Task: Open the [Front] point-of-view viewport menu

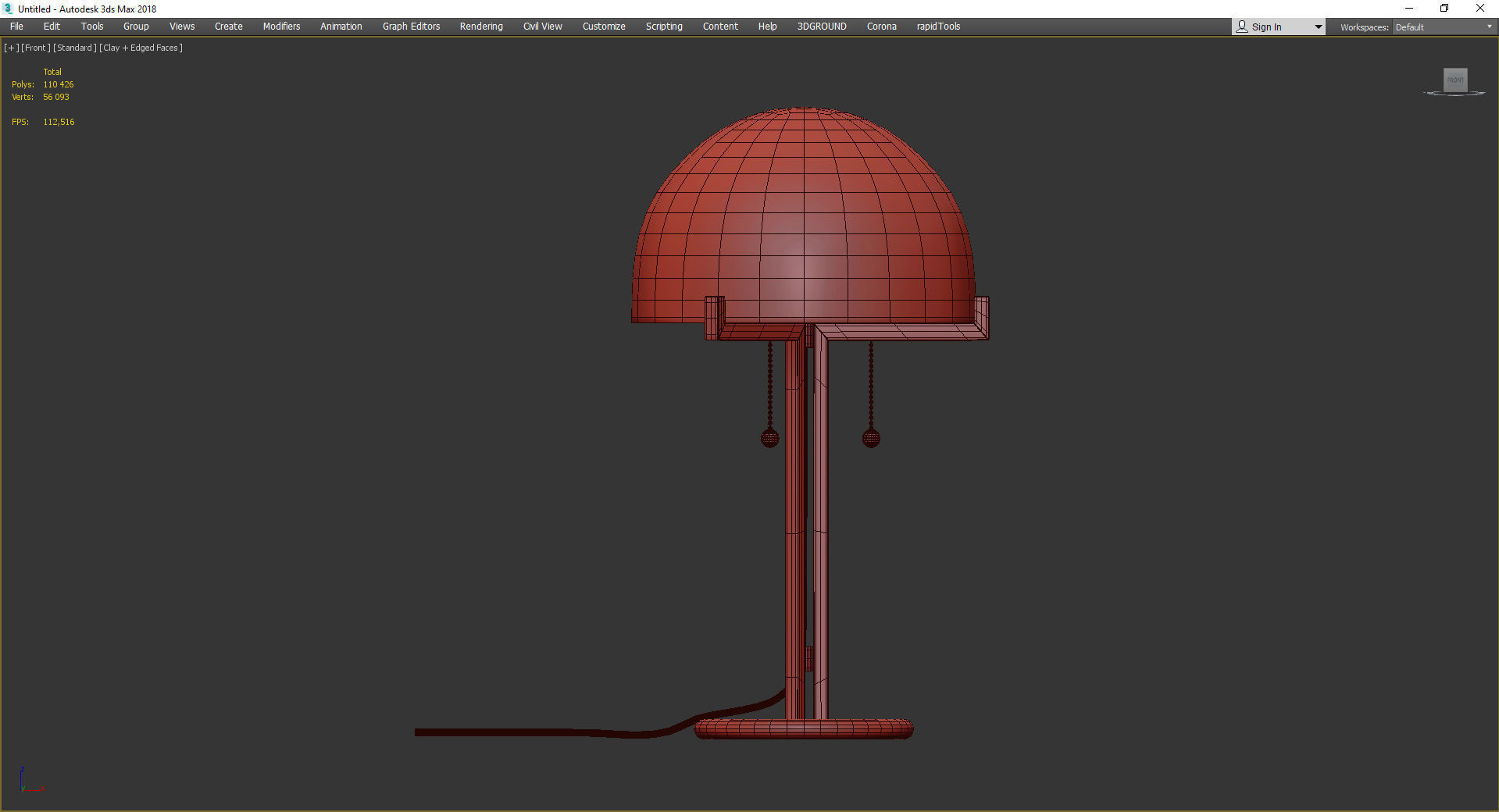Action: pyautogui.click(x=36, y=48)
